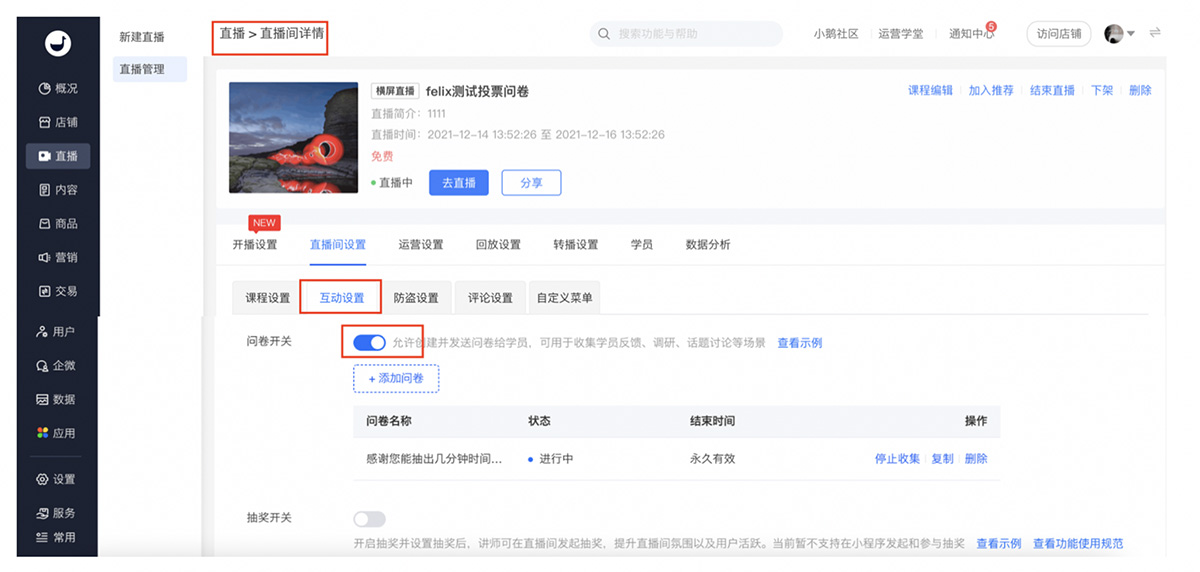Open the 数据 data sidebar icon
The width and height of the screenshot is (1200, 572).
[x=44, y=400]
